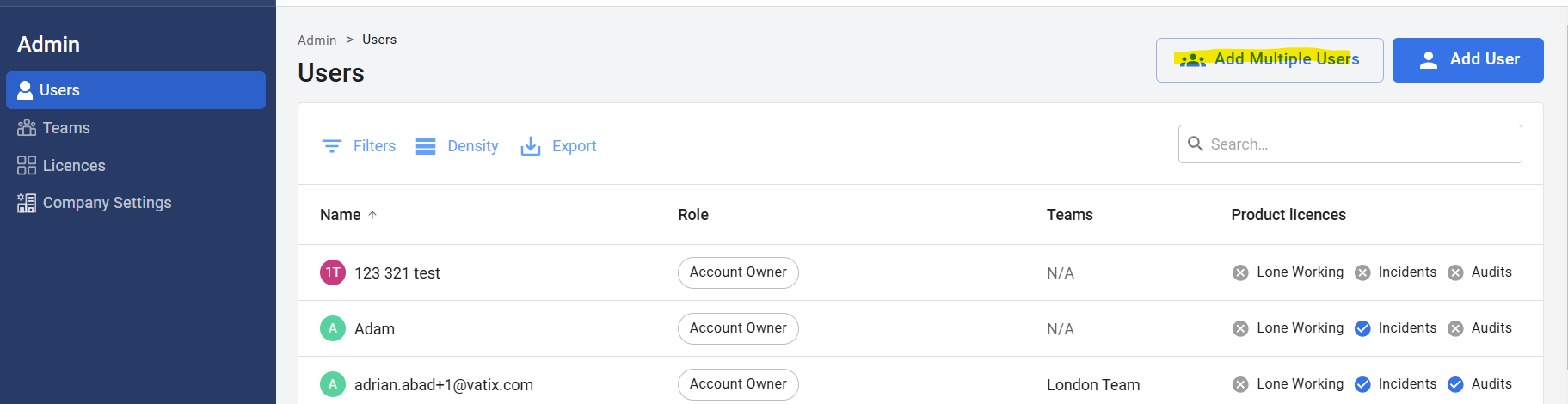Click the Name column sort arrow
Screen dimensions: 1568x404
pos(372,215)
